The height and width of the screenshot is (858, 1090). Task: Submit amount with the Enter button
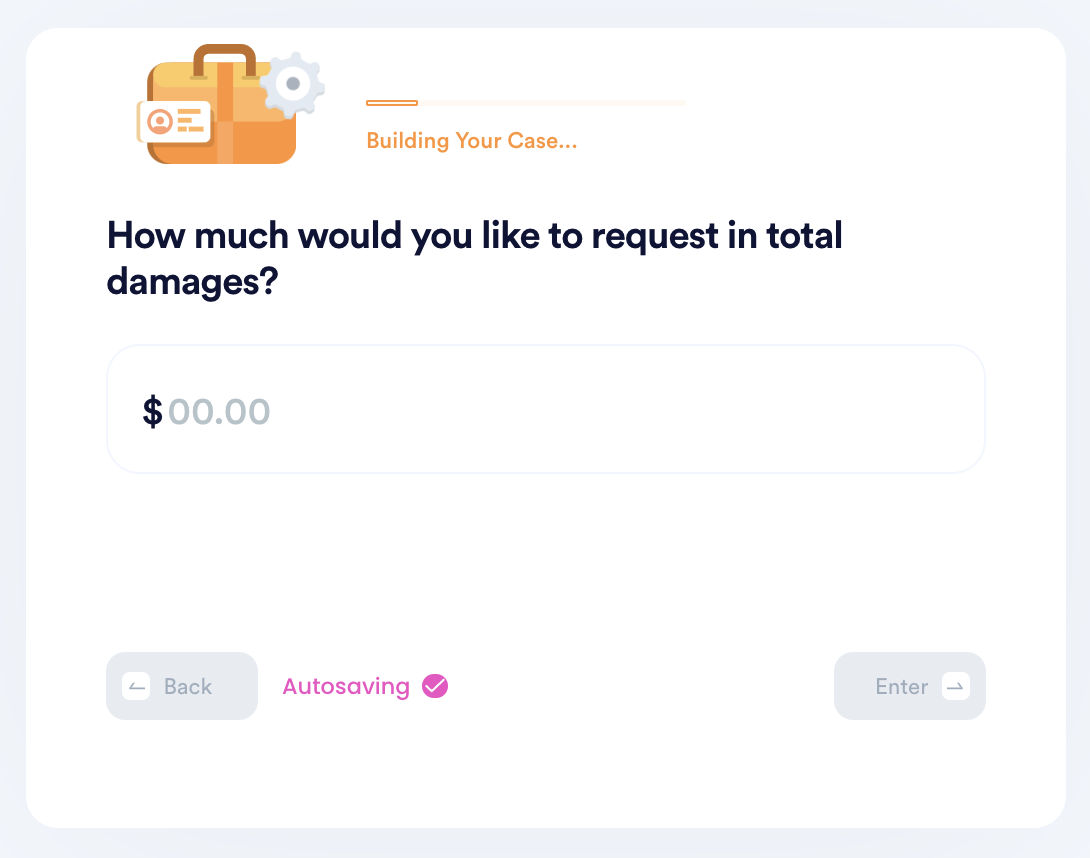click(x=910, y=686)
